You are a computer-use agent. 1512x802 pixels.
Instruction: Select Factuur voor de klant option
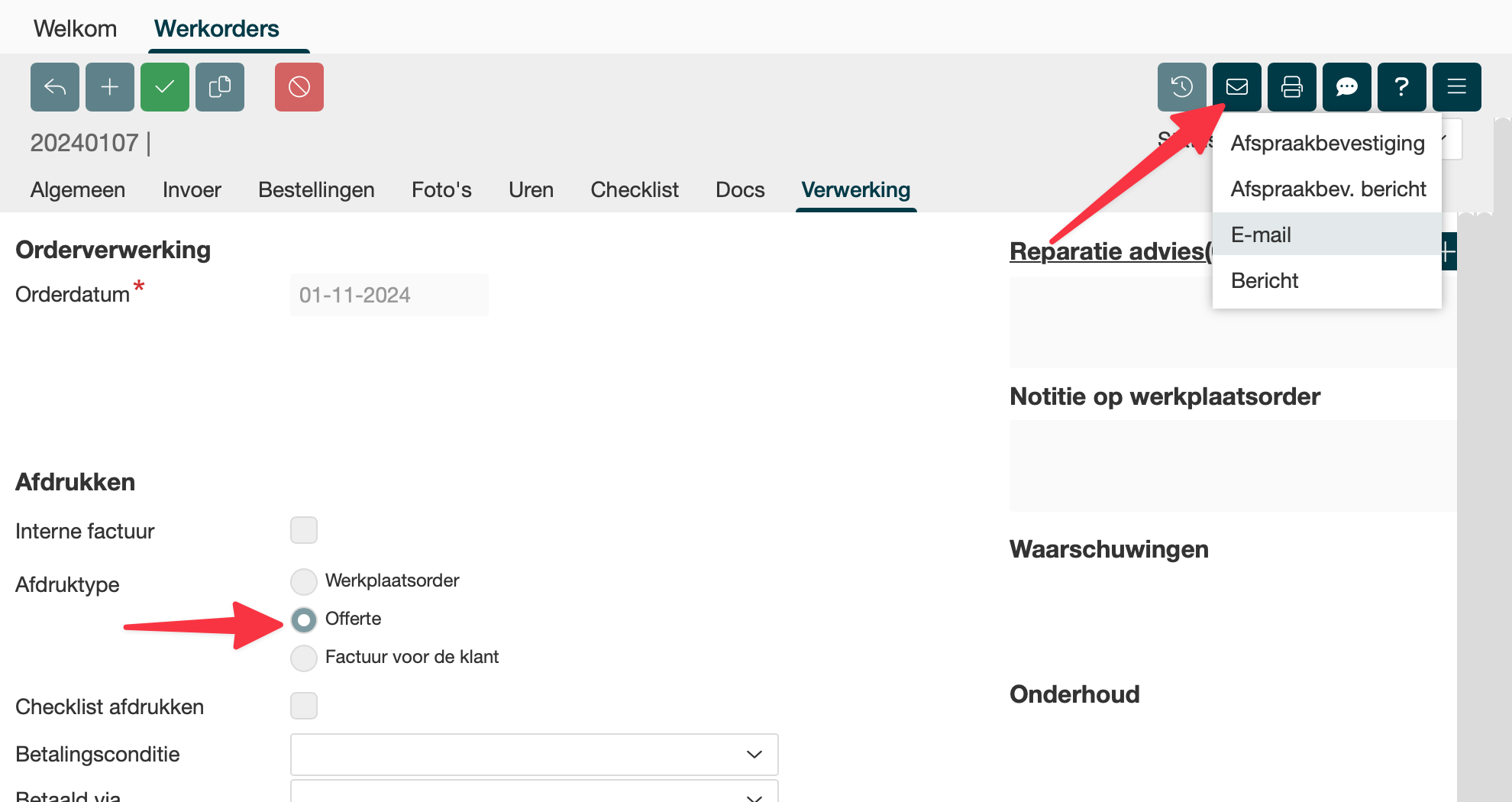[304, 658]
